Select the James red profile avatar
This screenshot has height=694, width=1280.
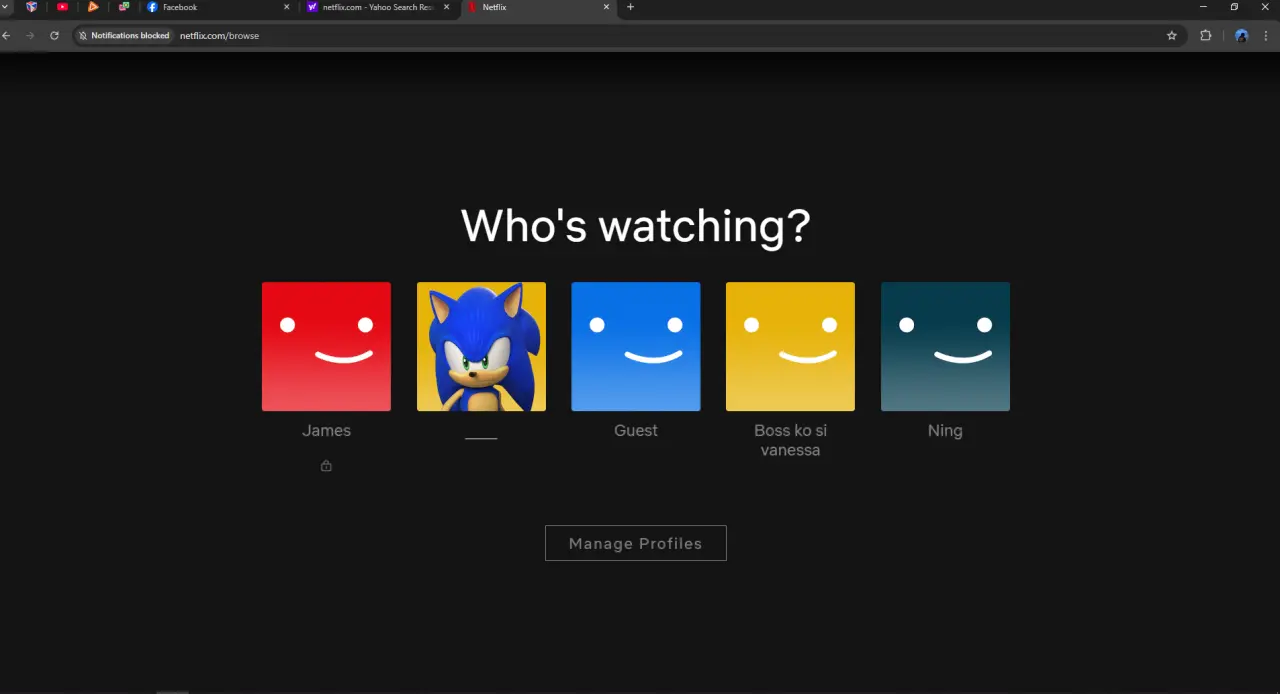pyautogui.click(x=326, y=346)
